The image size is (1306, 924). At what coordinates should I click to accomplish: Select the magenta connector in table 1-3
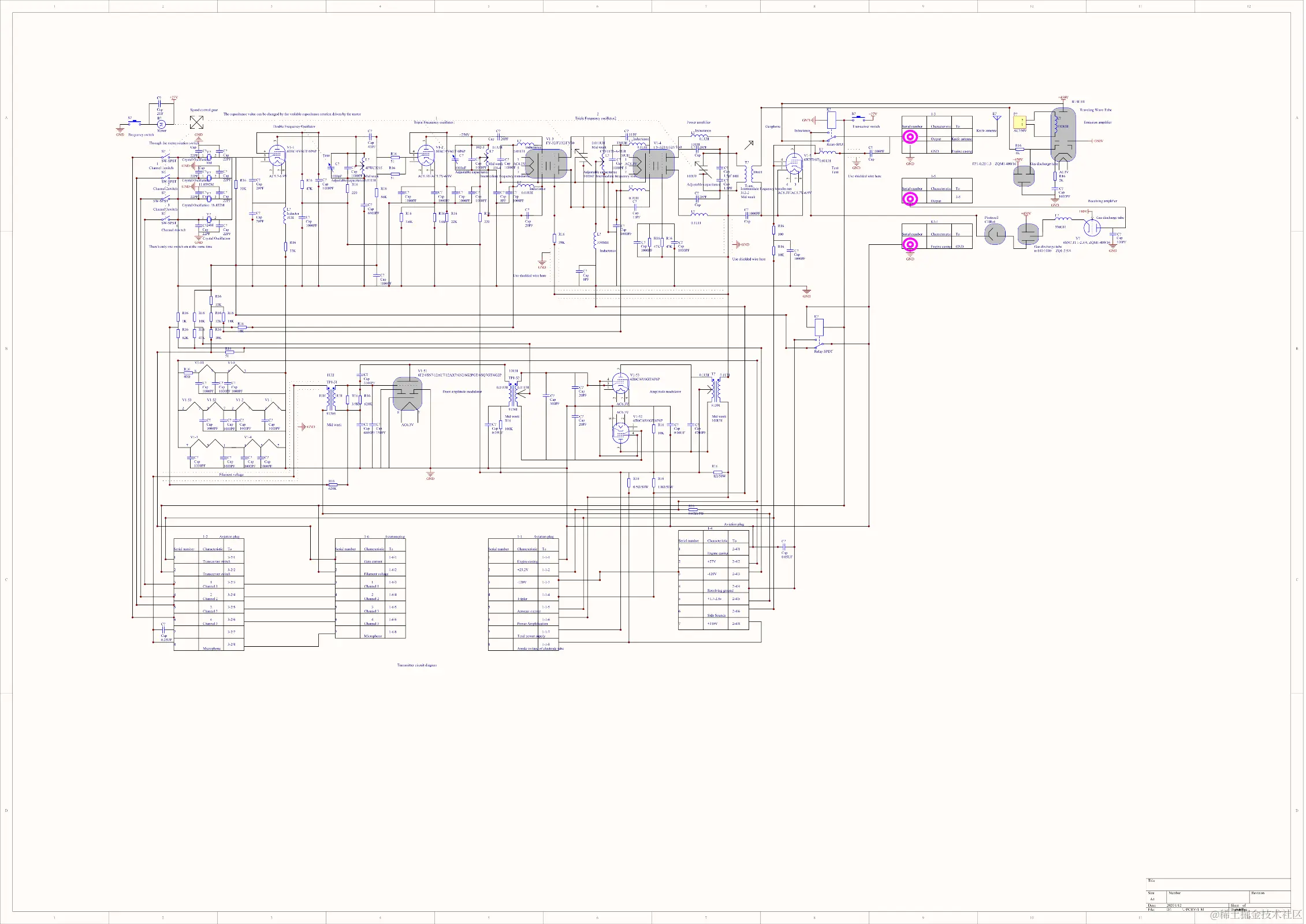click(910, 137)
